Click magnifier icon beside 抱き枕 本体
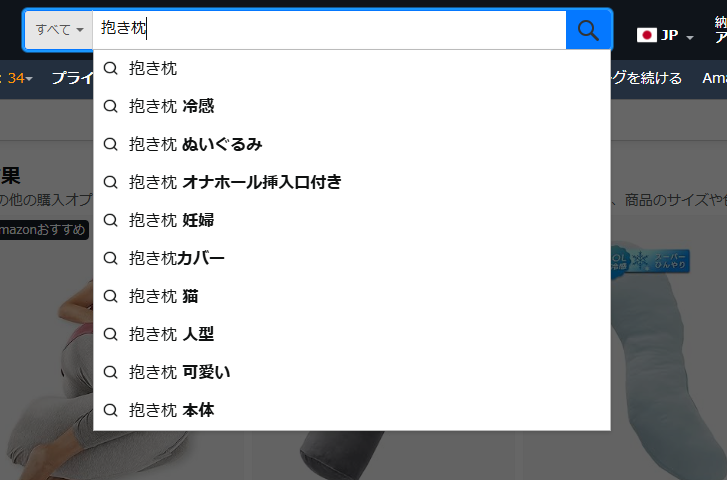The image size is (727, 480). [x=110, y=410]
